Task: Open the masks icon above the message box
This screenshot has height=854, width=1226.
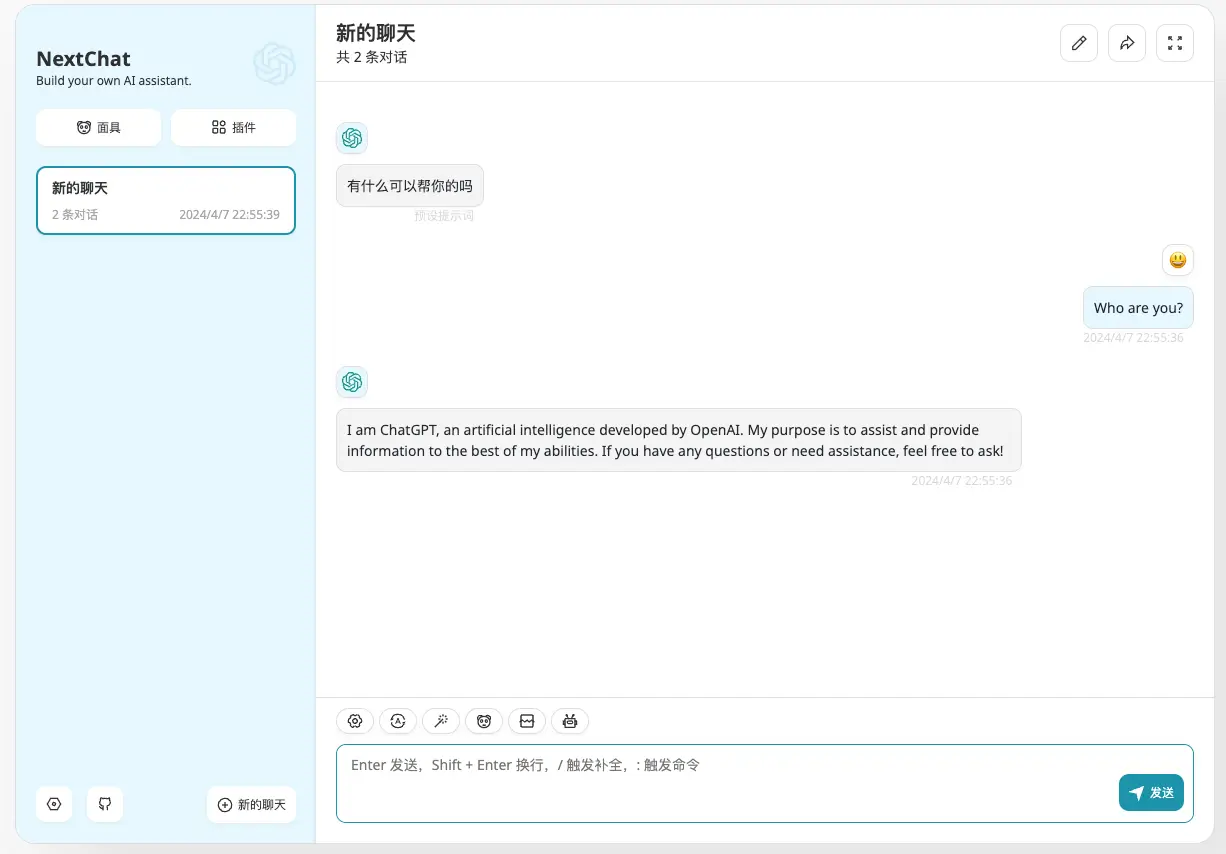Action: click(x=484, y=721)
